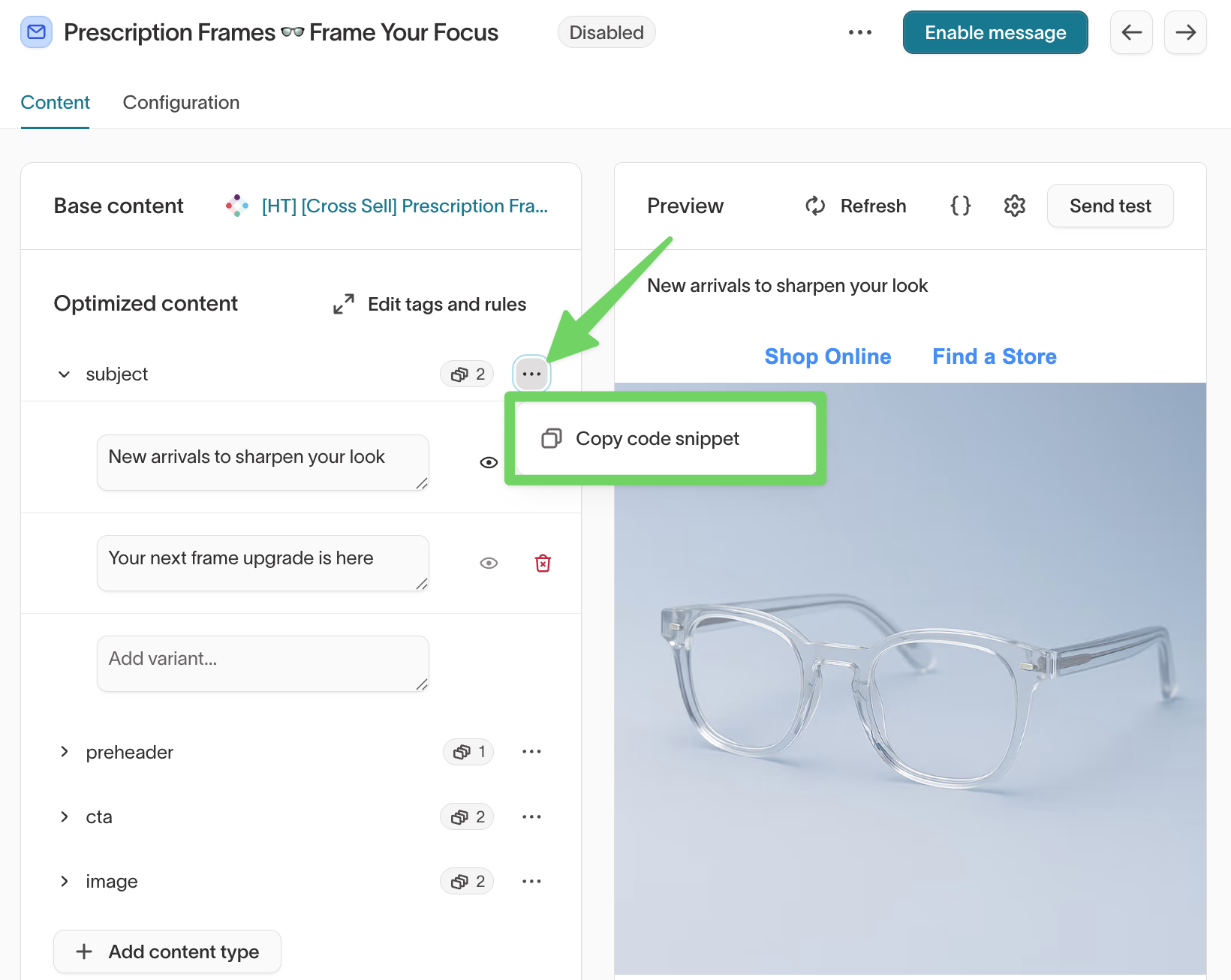
Task: Open the header overflow menu
Action: click(859, 32)
